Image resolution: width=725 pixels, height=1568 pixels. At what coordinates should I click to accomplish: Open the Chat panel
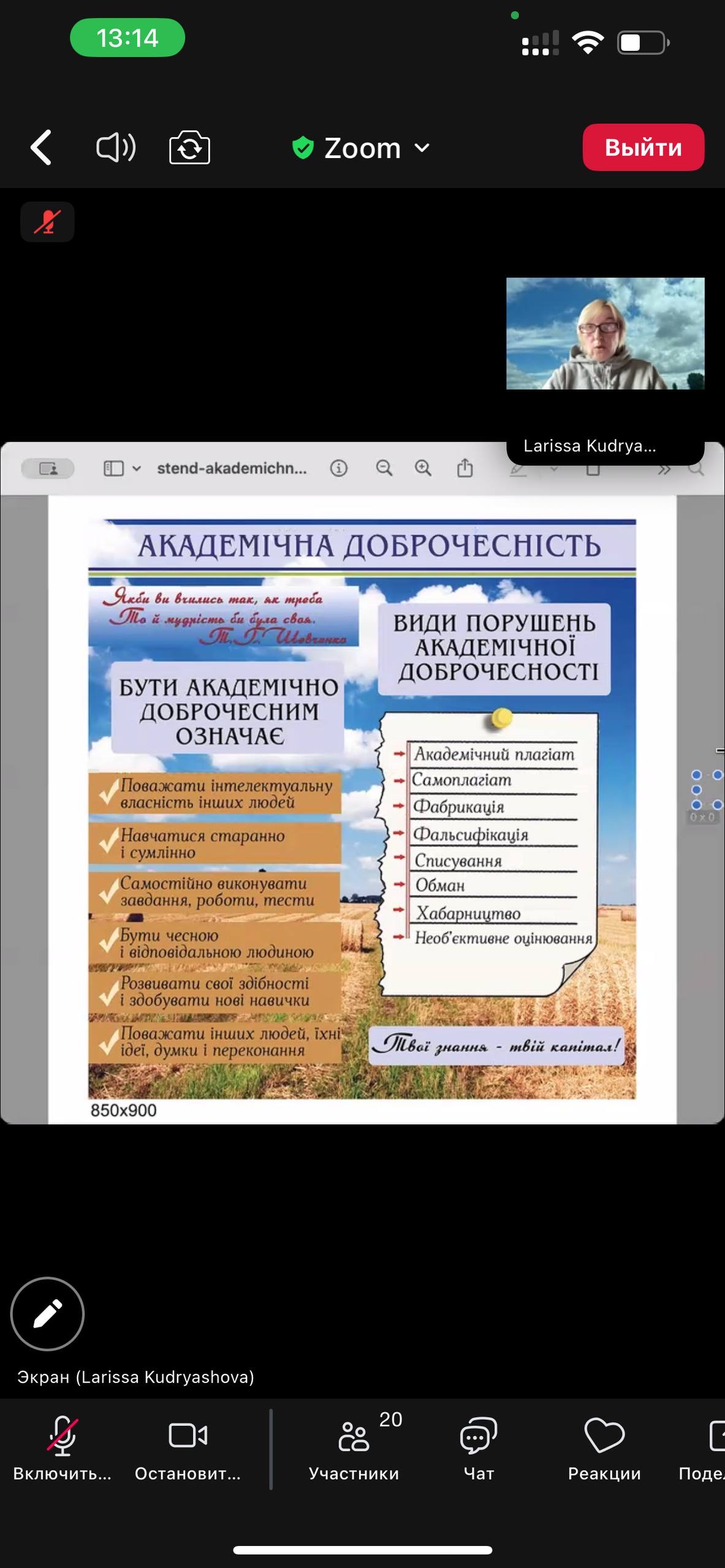click(479, 1449)
